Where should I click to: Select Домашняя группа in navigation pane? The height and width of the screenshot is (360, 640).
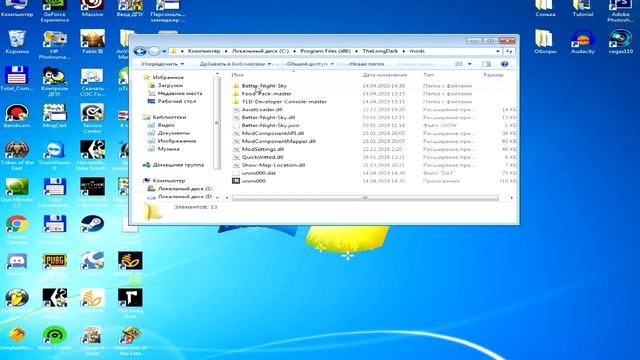(x=178, y=165)
